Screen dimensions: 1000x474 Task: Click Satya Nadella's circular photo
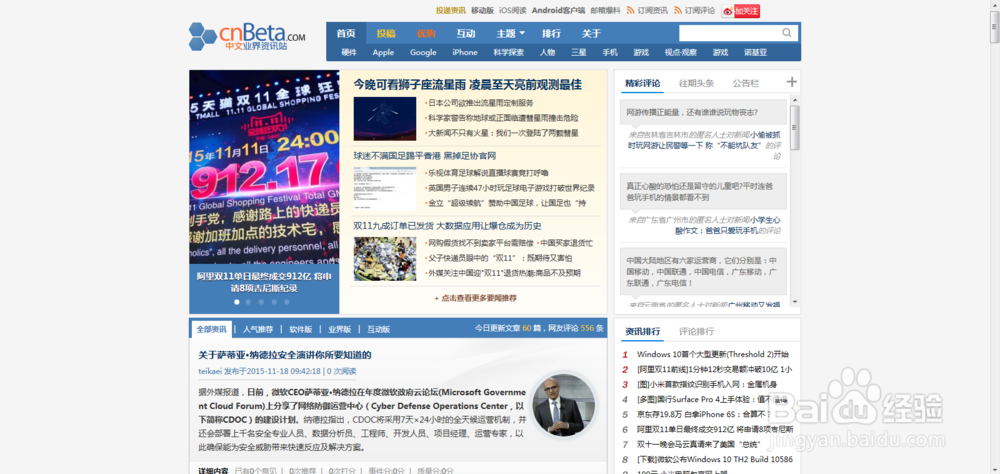564,404
